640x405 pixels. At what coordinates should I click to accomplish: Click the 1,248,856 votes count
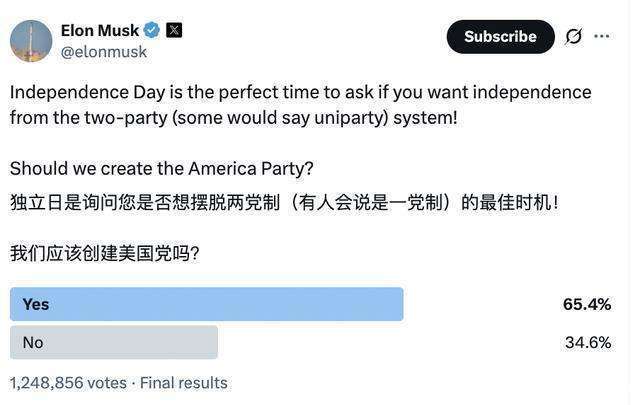pos(68,383)
